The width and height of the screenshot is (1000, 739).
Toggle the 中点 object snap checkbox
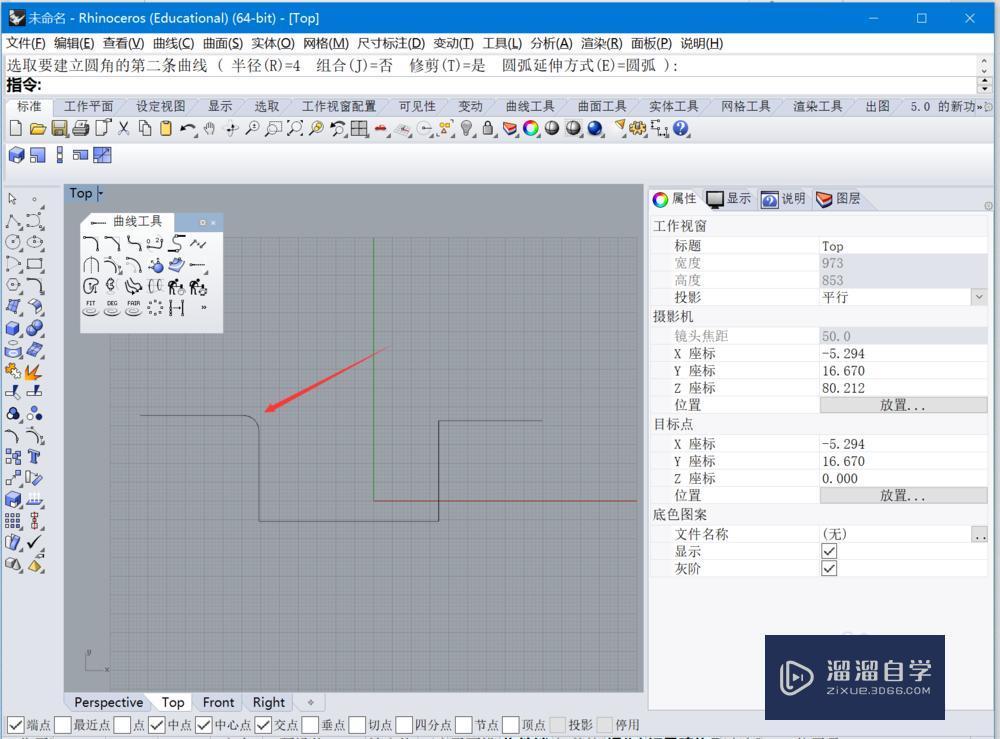pyautogui.click(x=157, y=725)
